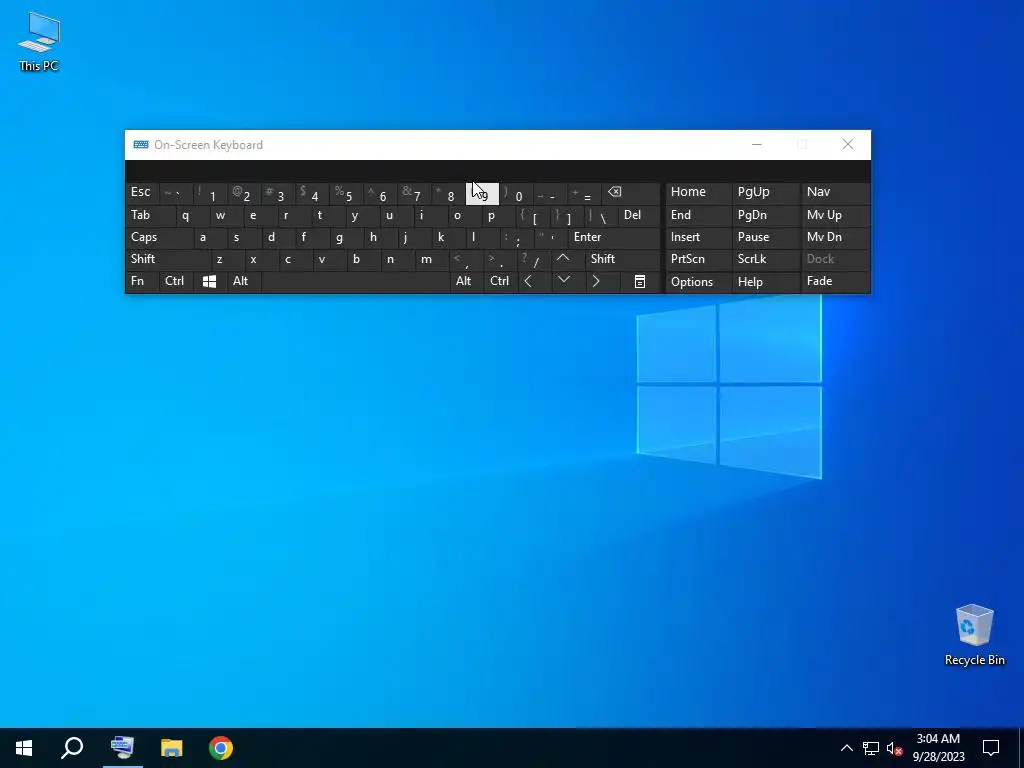Click the forward slash question key
1024x768 pixels.
534,259
